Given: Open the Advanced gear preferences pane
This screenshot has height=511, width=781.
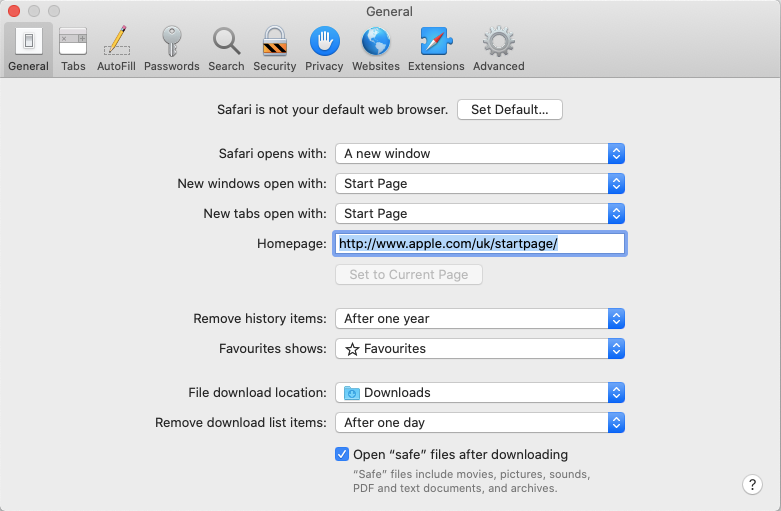Looking at the screenshot, I should pos(499,49).
